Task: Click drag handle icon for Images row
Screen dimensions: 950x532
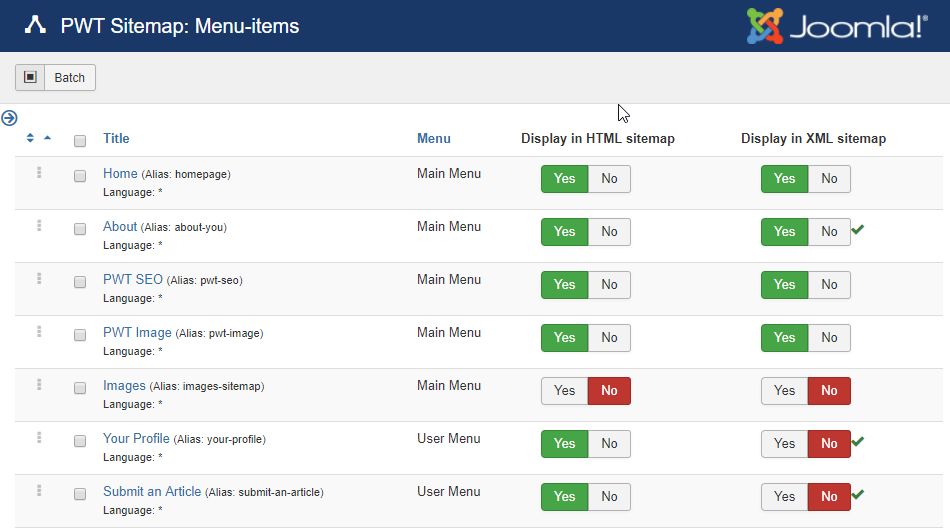Action: (x=39, y=385)
